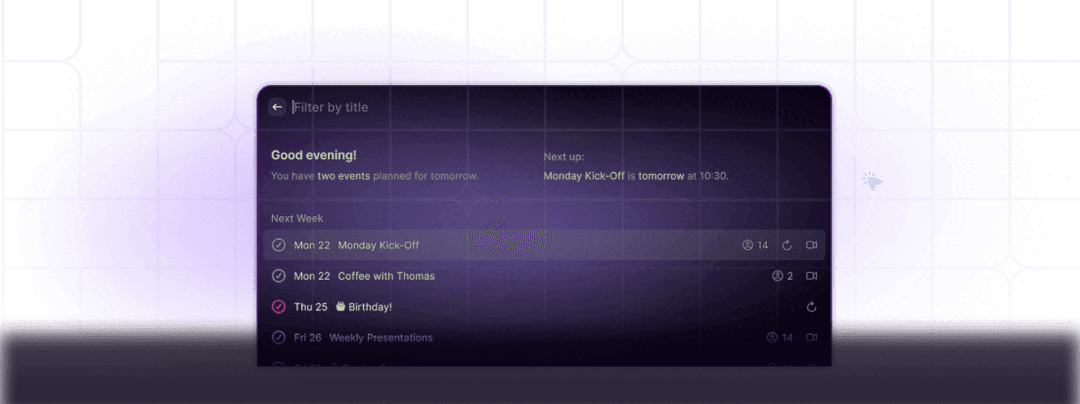Click the recurring icon on Monday Kick-Off
The height and width of the screenshot is (404, 1080).
tap(787, 245)
